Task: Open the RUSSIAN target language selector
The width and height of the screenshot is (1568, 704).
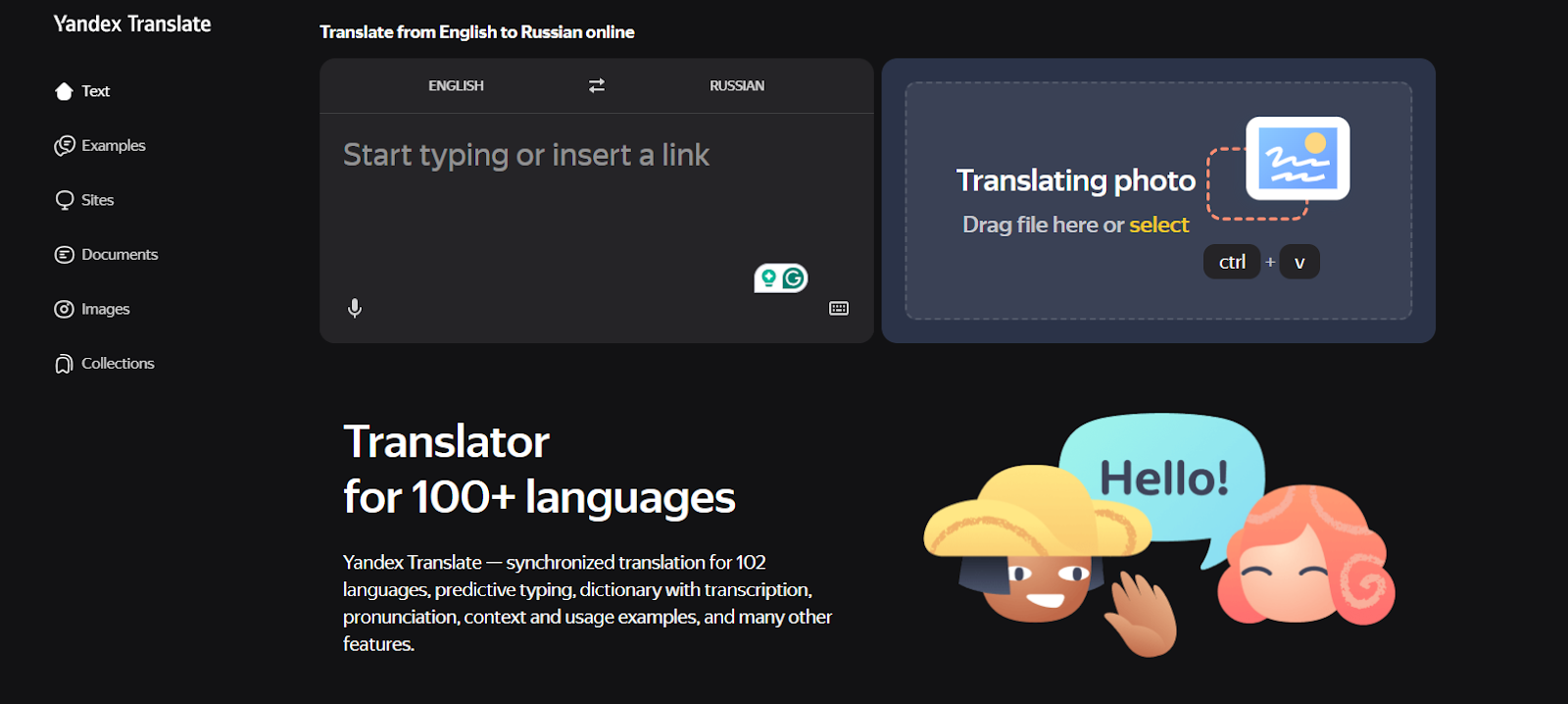Action: coord(737,86)
